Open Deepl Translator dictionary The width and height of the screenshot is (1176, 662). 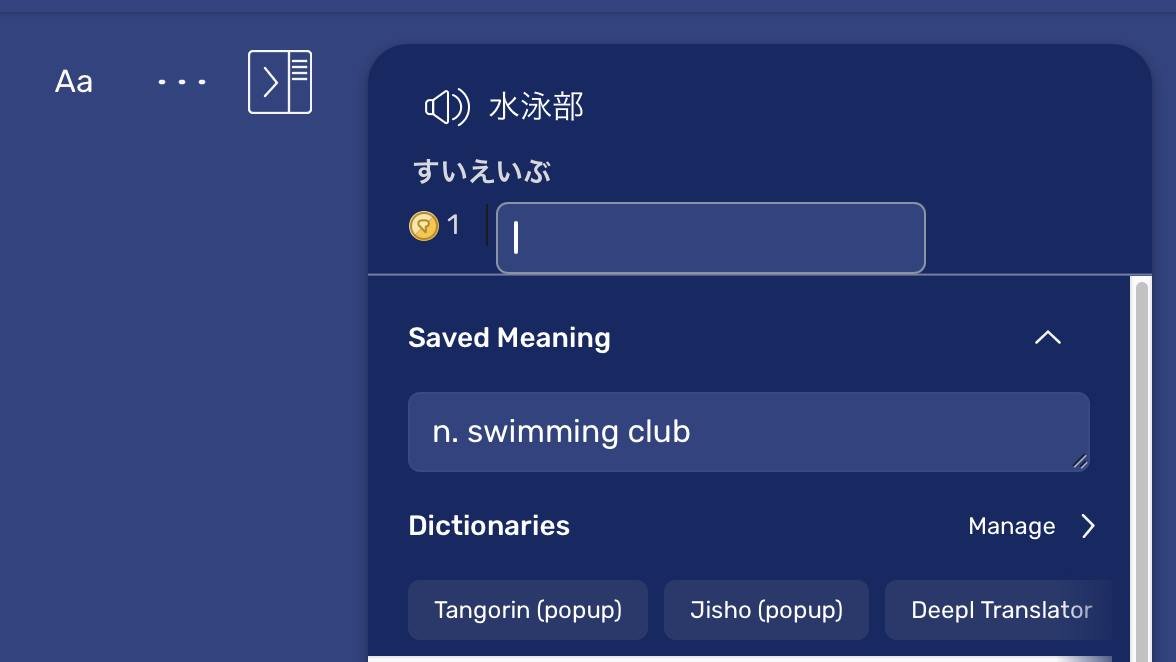tap(1000, 610)
